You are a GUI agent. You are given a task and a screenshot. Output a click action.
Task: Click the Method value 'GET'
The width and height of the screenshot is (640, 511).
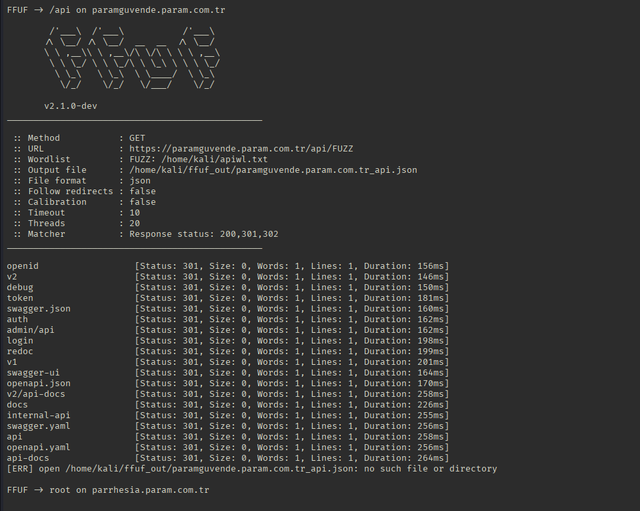point(137,138)
